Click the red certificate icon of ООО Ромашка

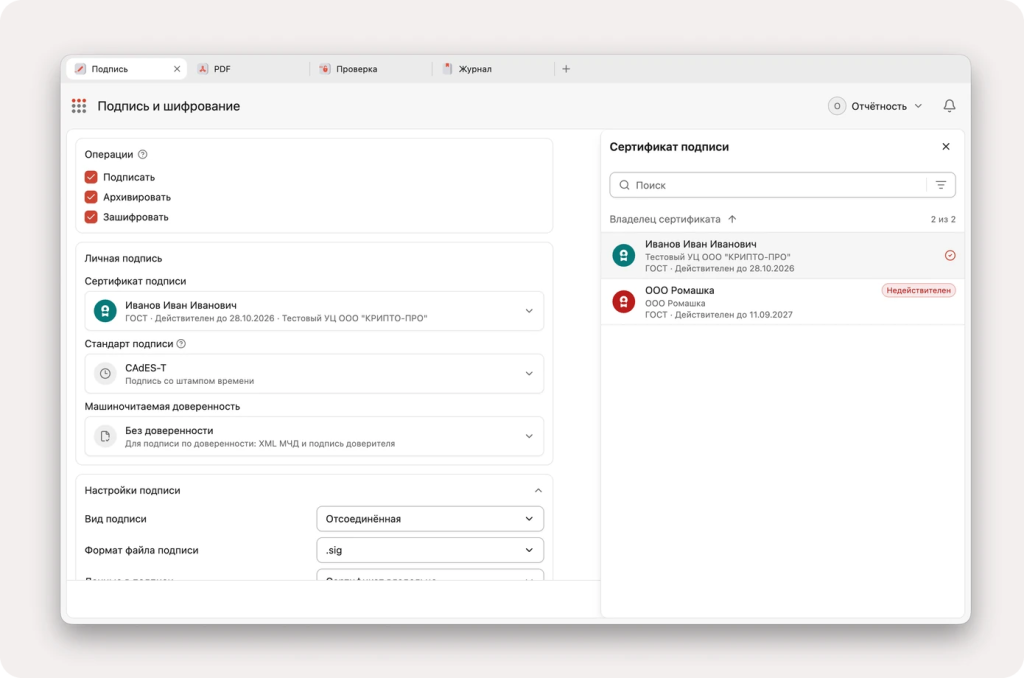click(624, 302)
